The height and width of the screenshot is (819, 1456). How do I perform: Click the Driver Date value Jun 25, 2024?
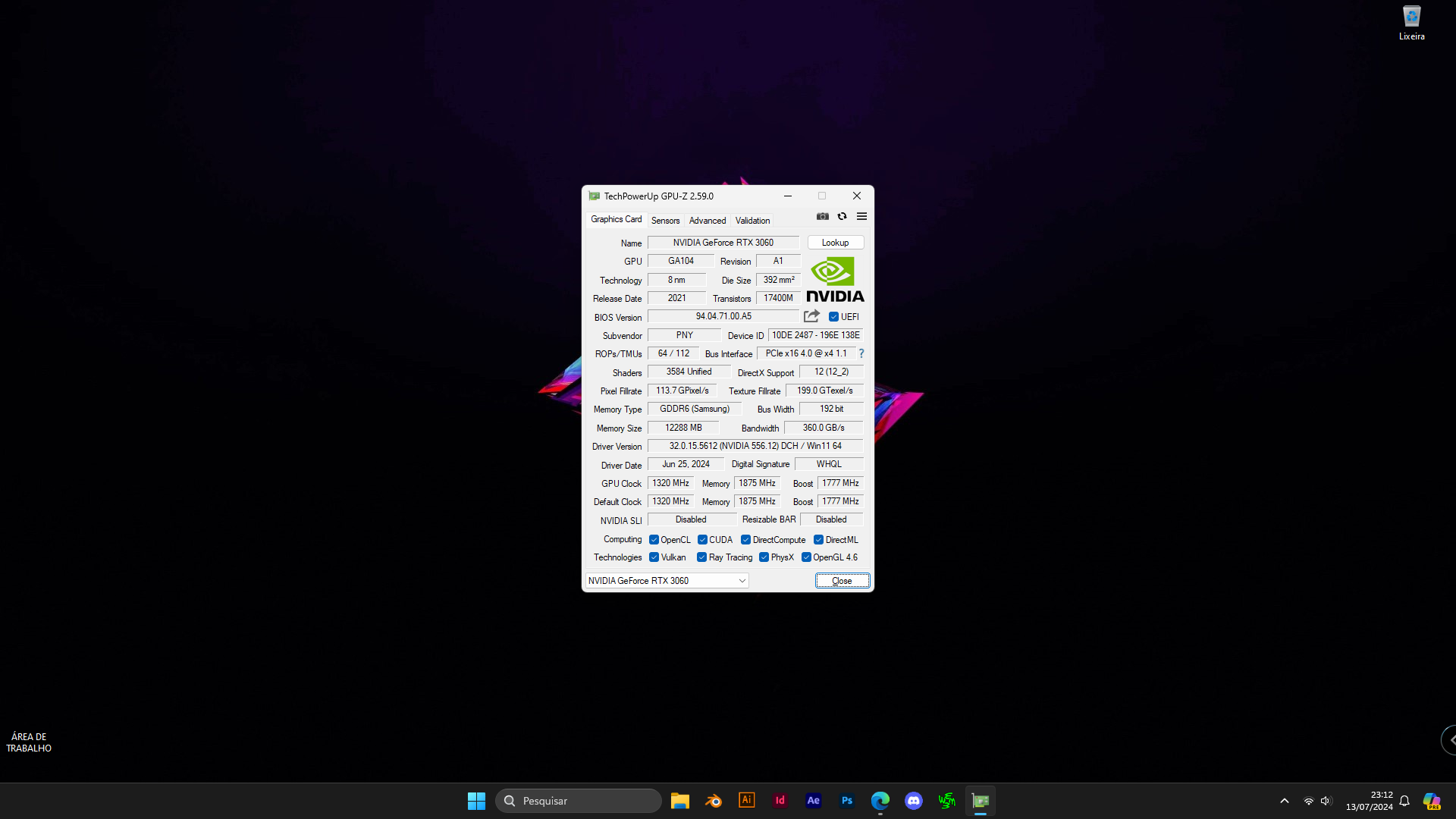pyautogui.click(x=686, y=464)
